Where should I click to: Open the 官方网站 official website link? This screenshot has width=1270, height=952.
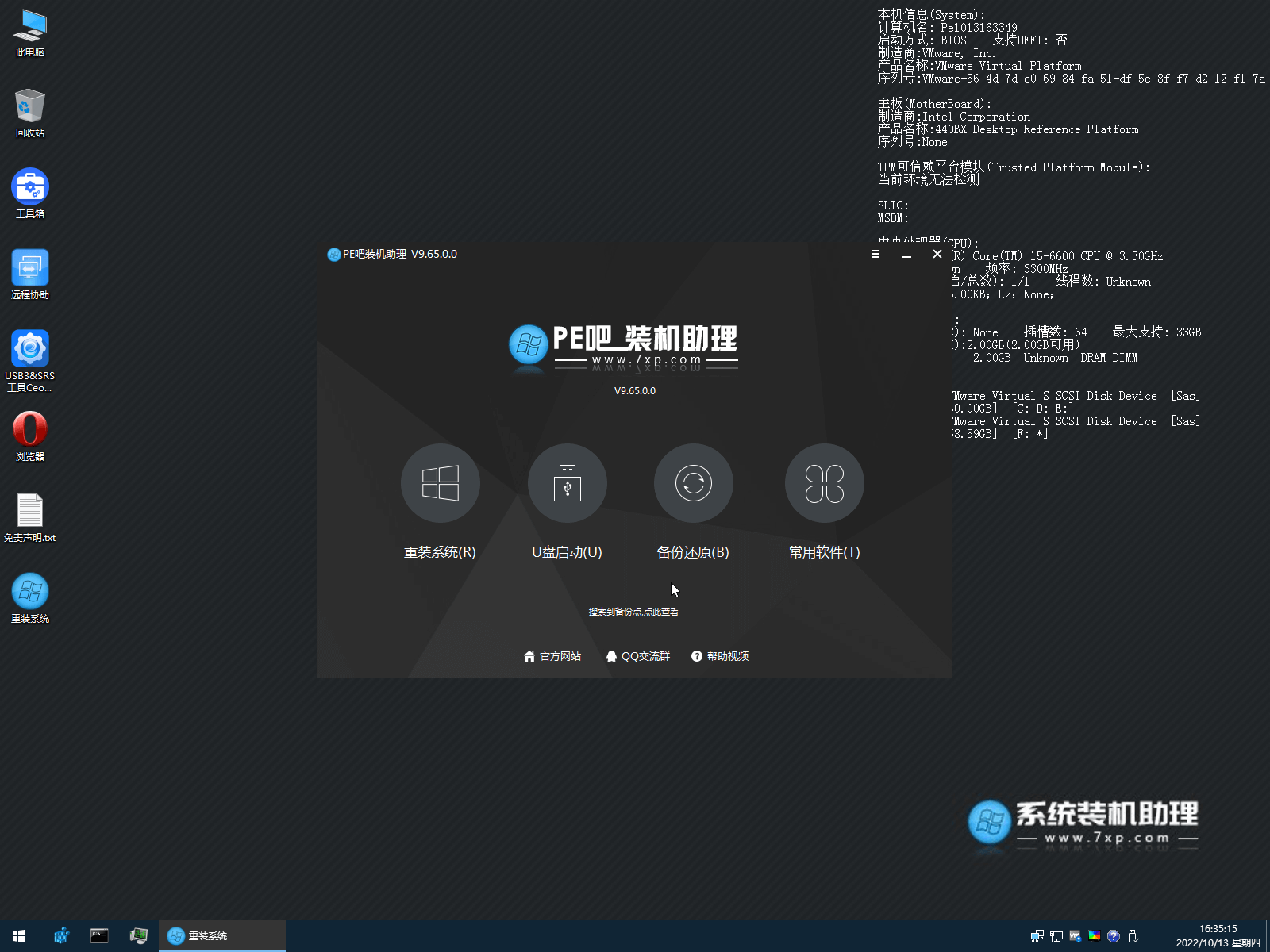click(x=552, y=656)
